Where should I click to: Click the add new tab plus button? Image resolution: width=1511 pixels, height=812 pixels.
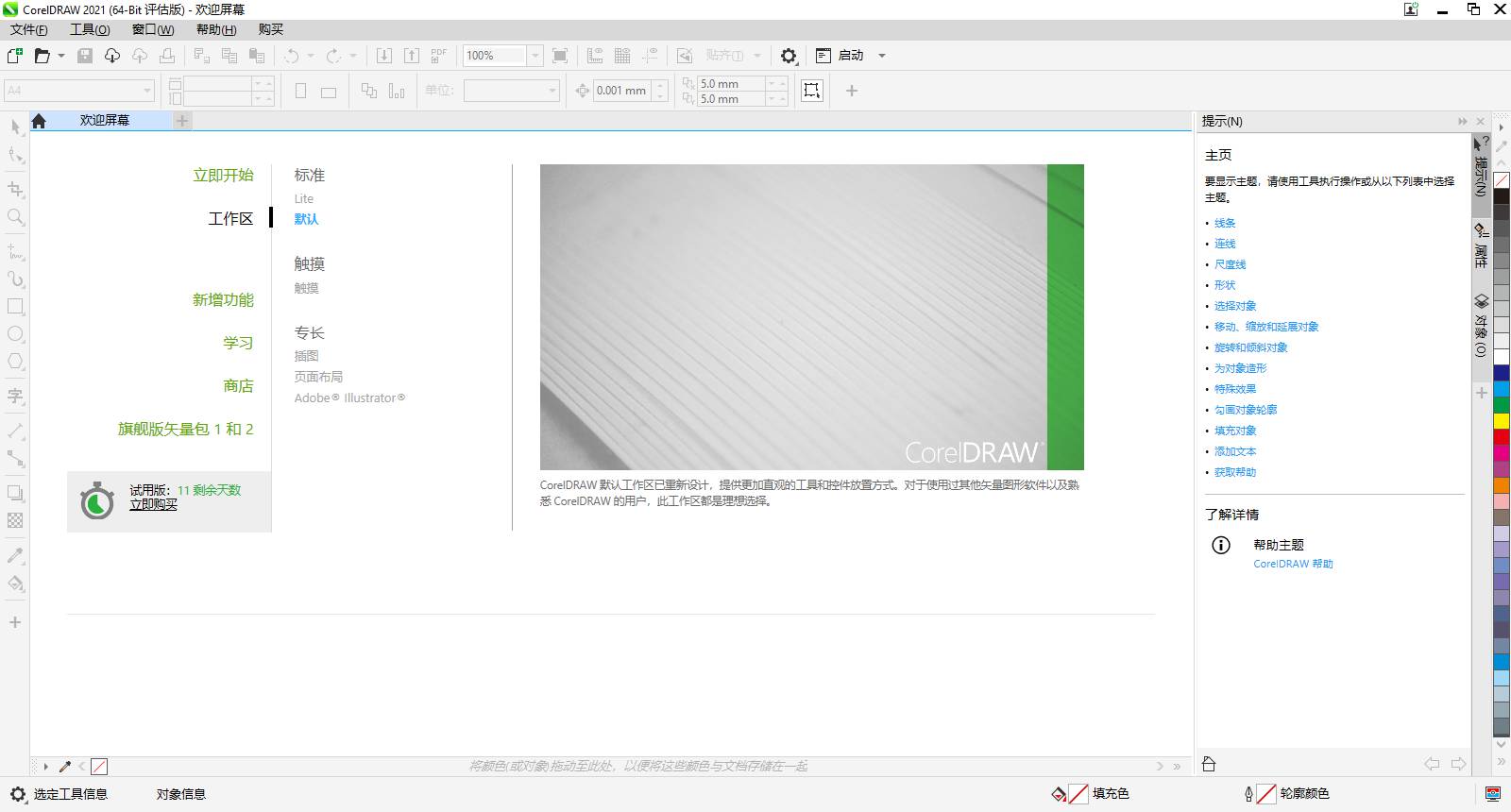(183, 121)
